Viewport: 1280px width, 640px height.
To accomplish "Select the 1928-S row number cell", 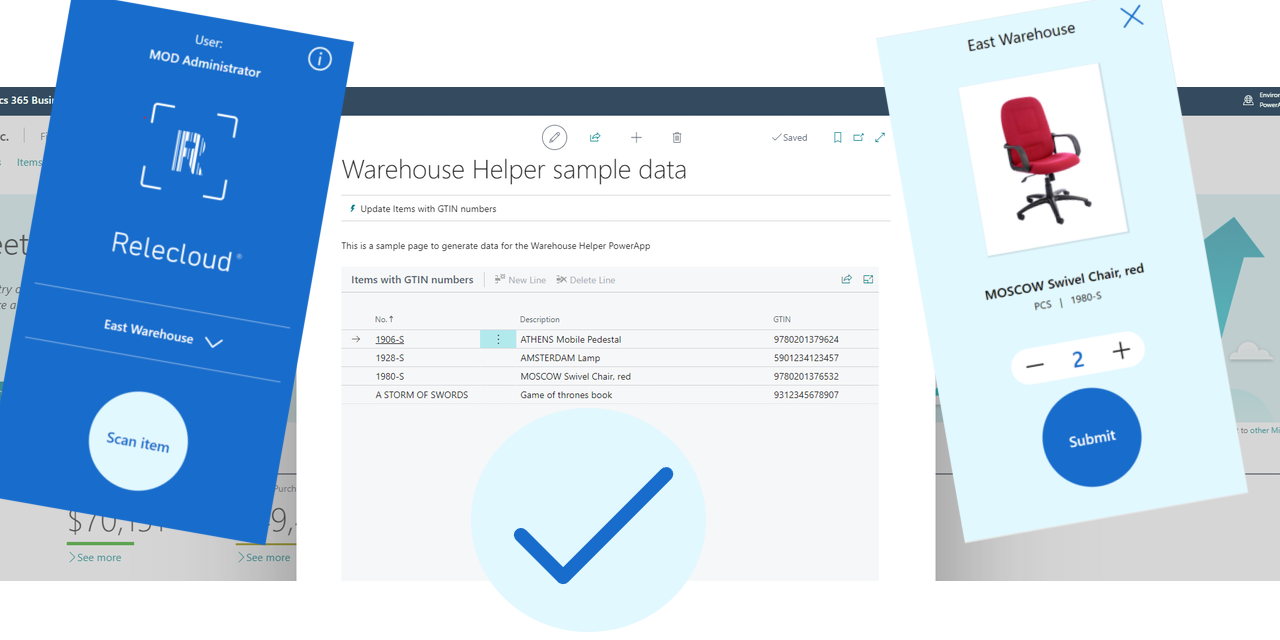I will click(x=390, y=358).
